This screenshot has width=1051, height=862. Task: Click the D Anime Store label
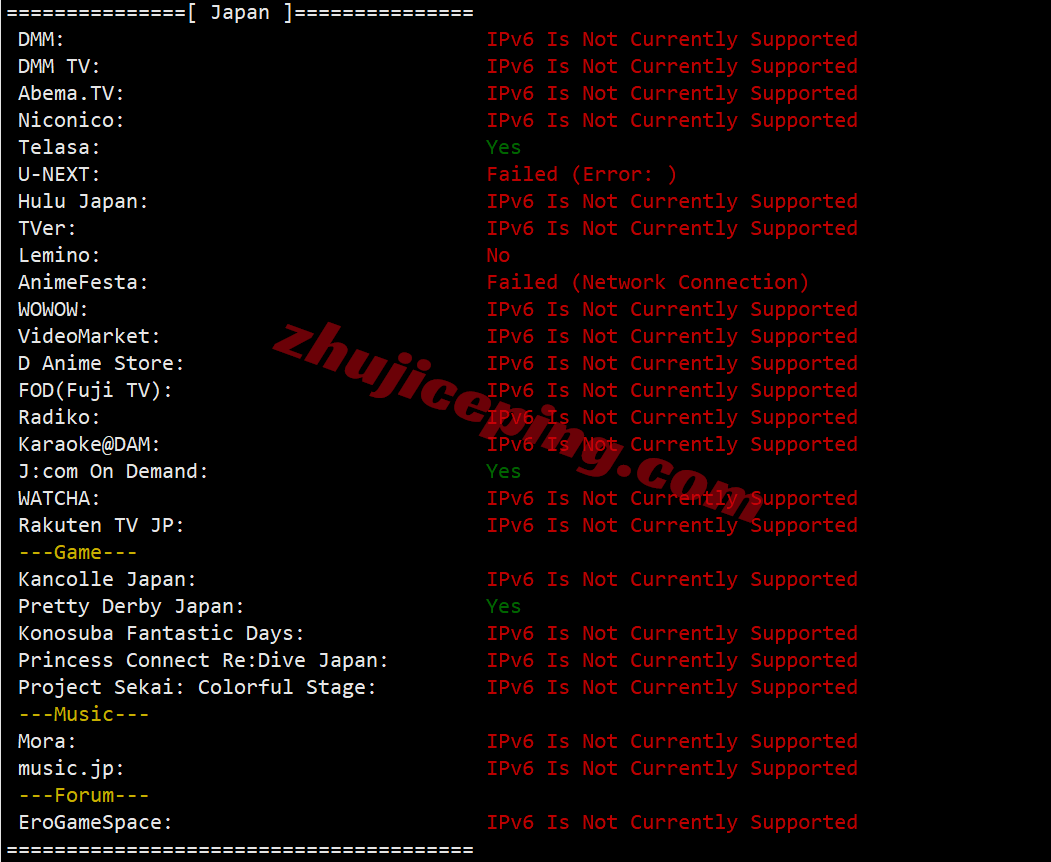coord(101,363)
